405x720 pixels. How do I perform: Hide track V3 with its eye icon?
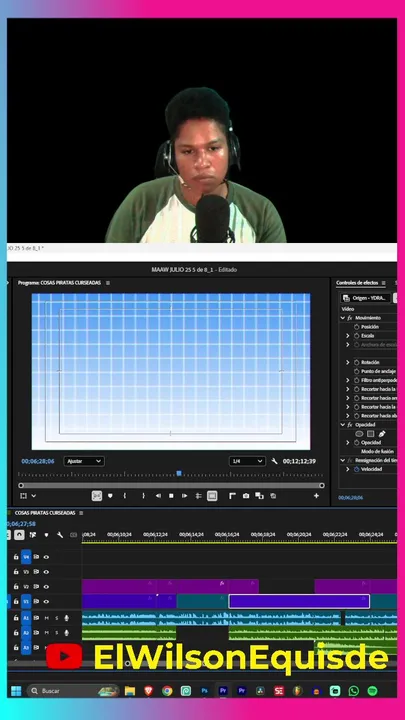(46, 572)
